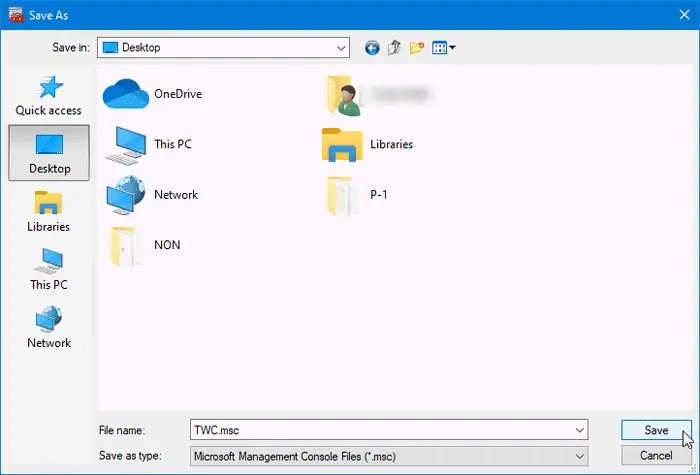Select Quick access in the sidebar

[x=49, y=96]
